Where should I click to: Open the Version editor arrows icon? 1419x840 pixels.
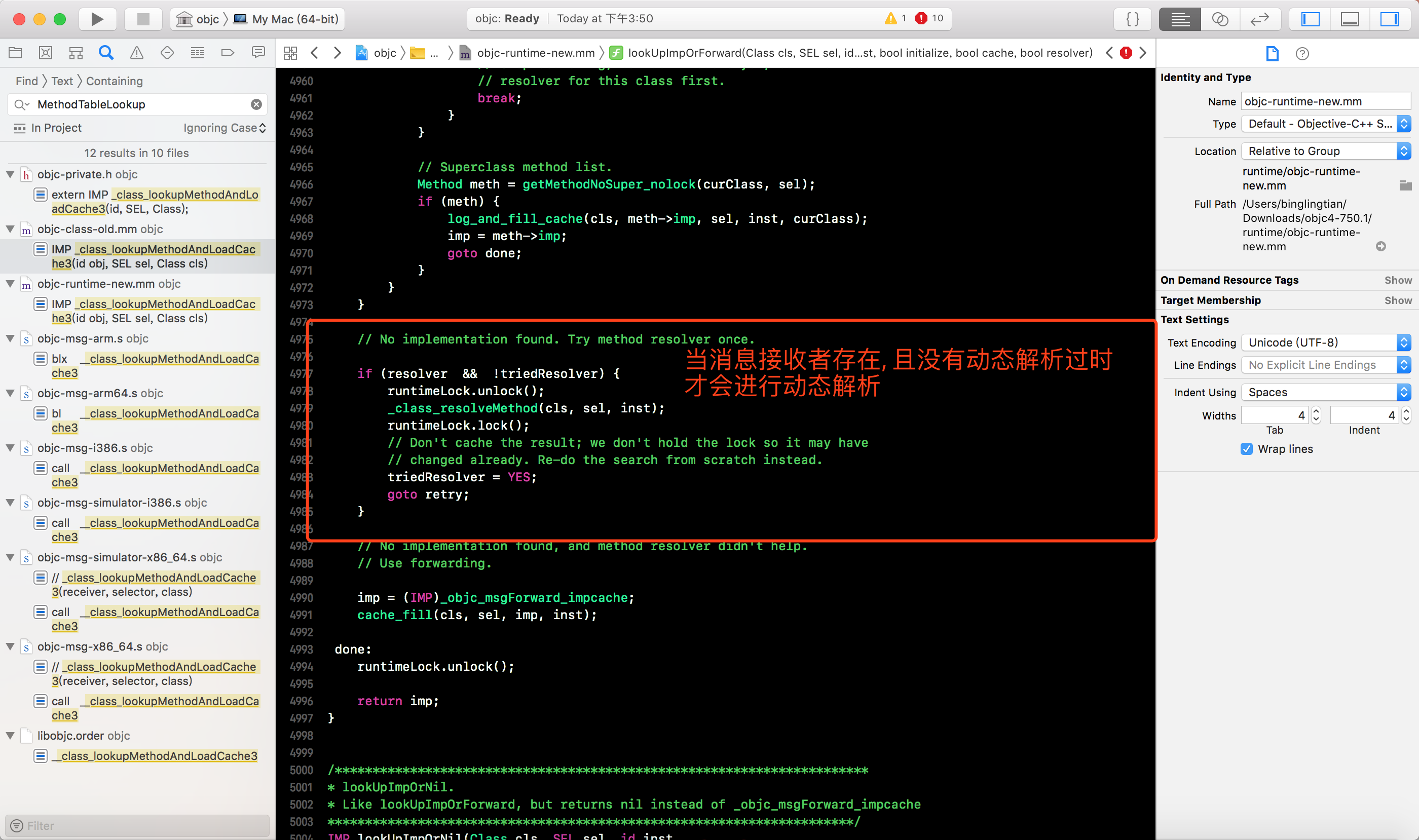[1259, 19]
